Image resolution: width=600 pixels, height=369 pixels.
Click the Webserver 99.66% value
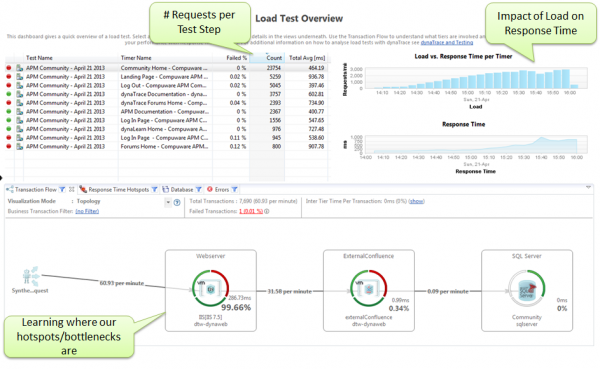click(236, 307)
